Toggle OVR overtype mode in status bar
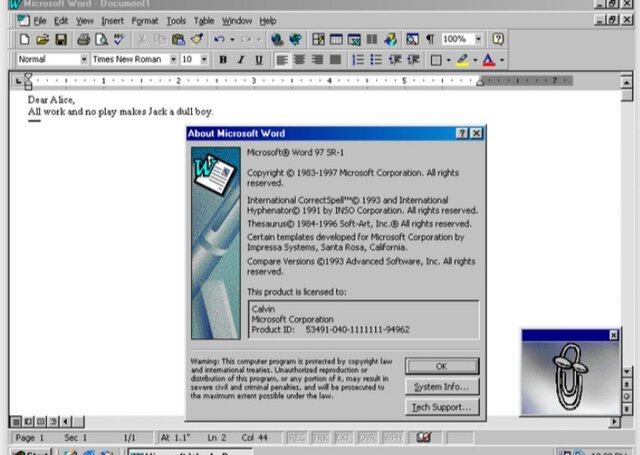The width and height of the screenshot is (640, 455). [x=367, y=438]
